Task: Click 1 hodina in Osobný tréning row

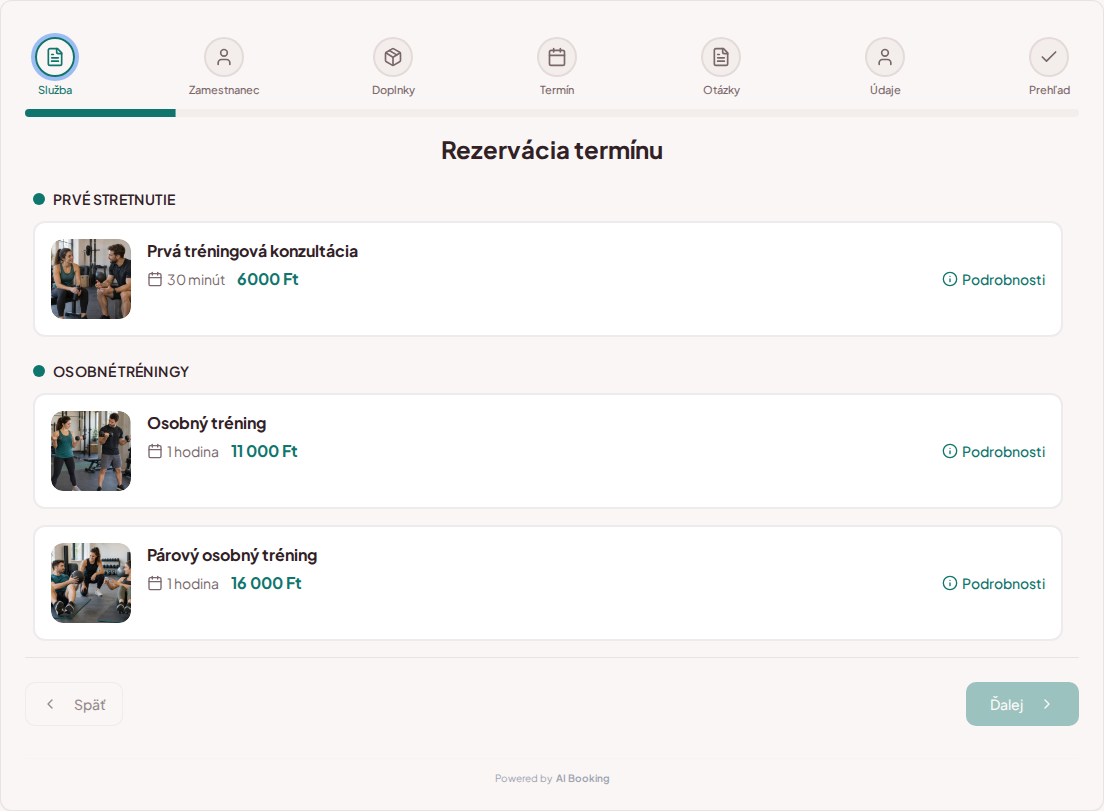Action: click(x=192, y=452)
